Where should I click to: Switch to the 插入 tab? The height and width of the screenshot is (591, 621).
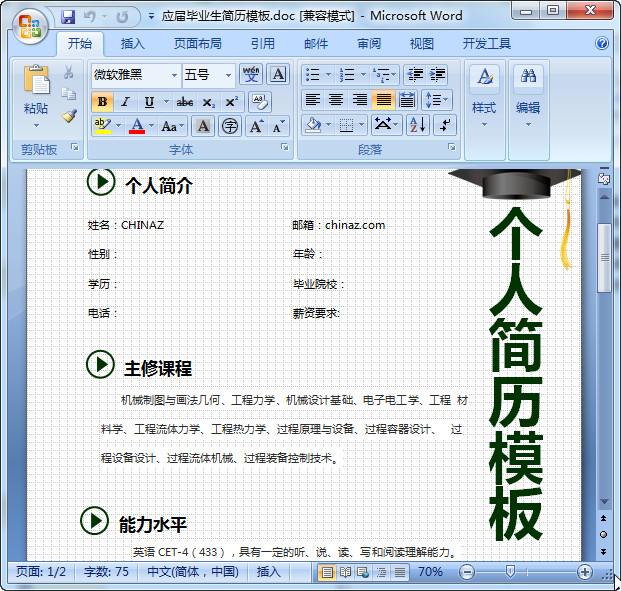[x=133, y=44]
